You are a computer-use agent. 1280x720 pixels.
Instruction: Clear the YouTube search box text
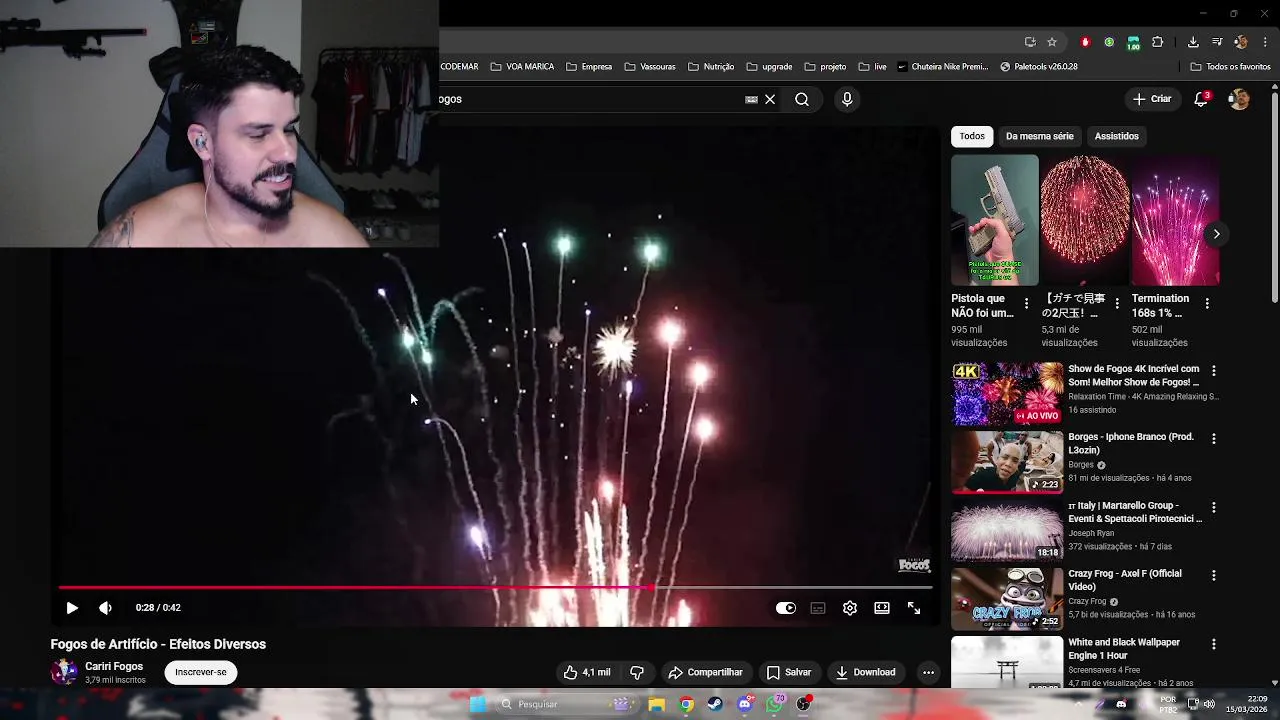point(770,99)
